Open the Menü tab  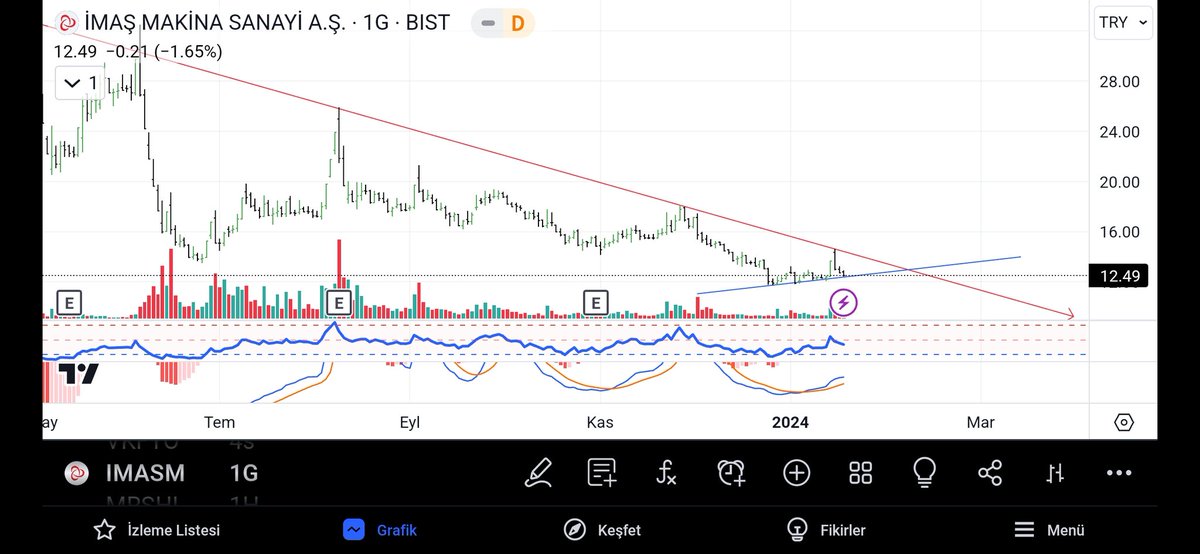pos(1049,530)
